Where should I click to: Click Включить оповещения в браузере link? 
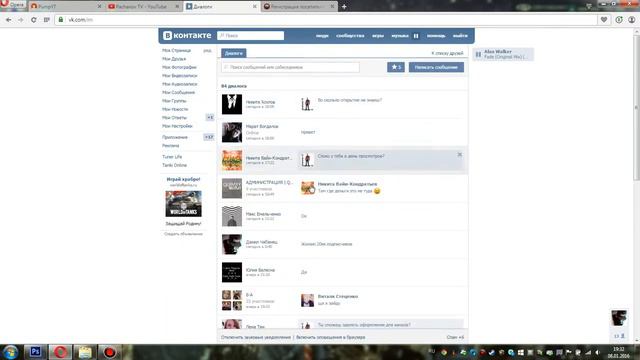(x=331, y=338)
